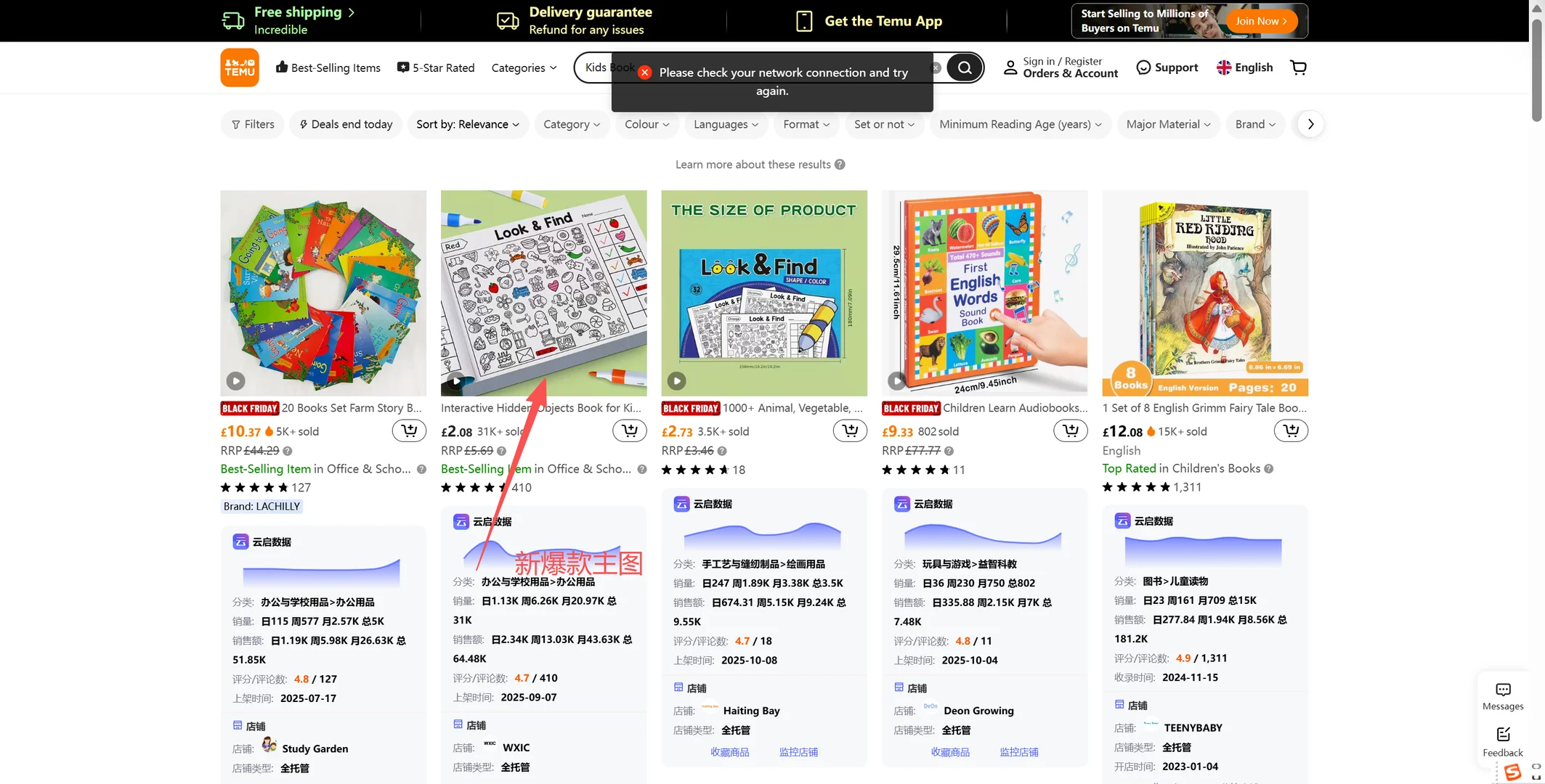Click RRP info icon next to £44.29

(288, 451)
